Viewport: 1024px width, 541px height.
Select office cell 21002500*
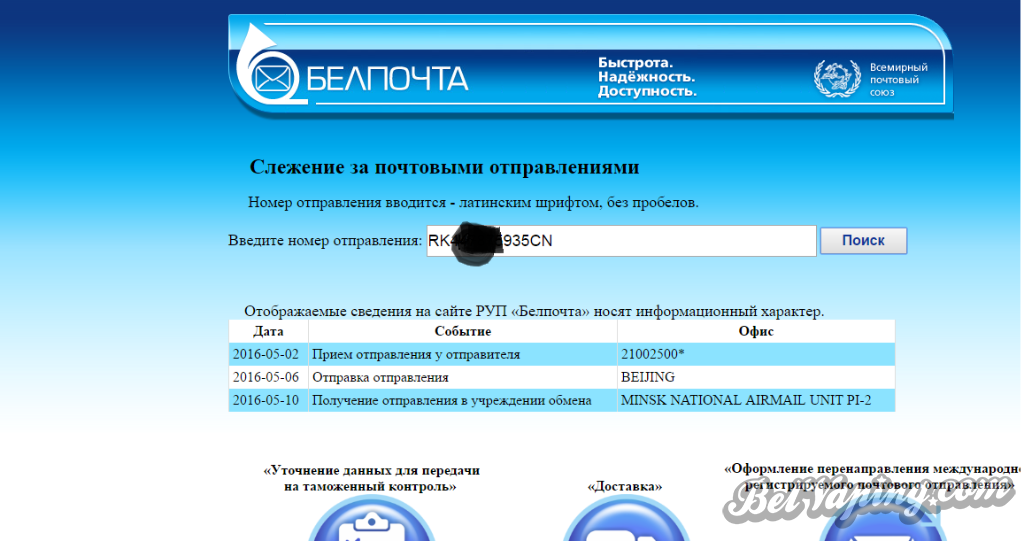click(756, 354)
